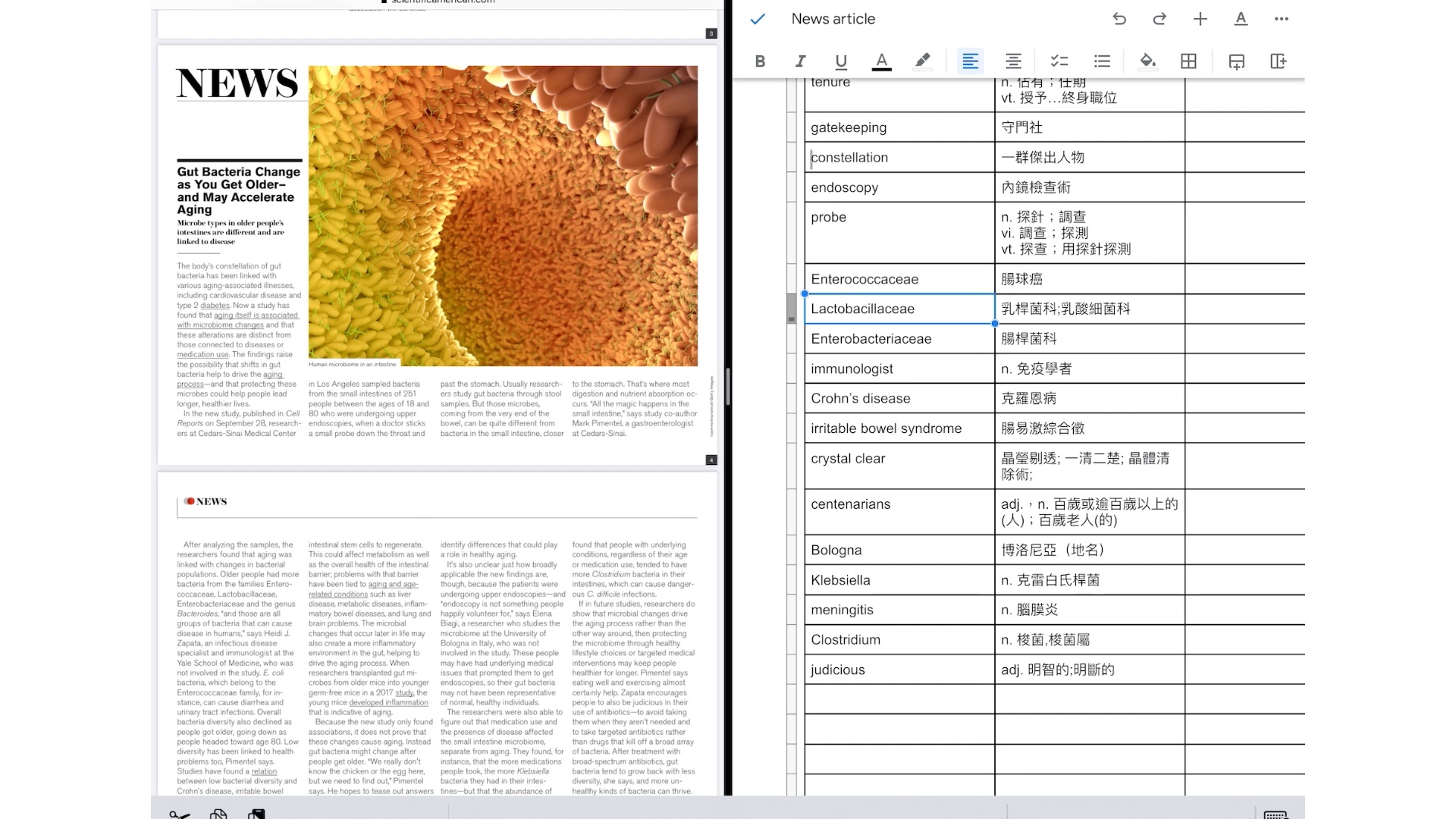Open the insert plus menu
The height and width of the screenshot is (819, 1456).
1200,19
